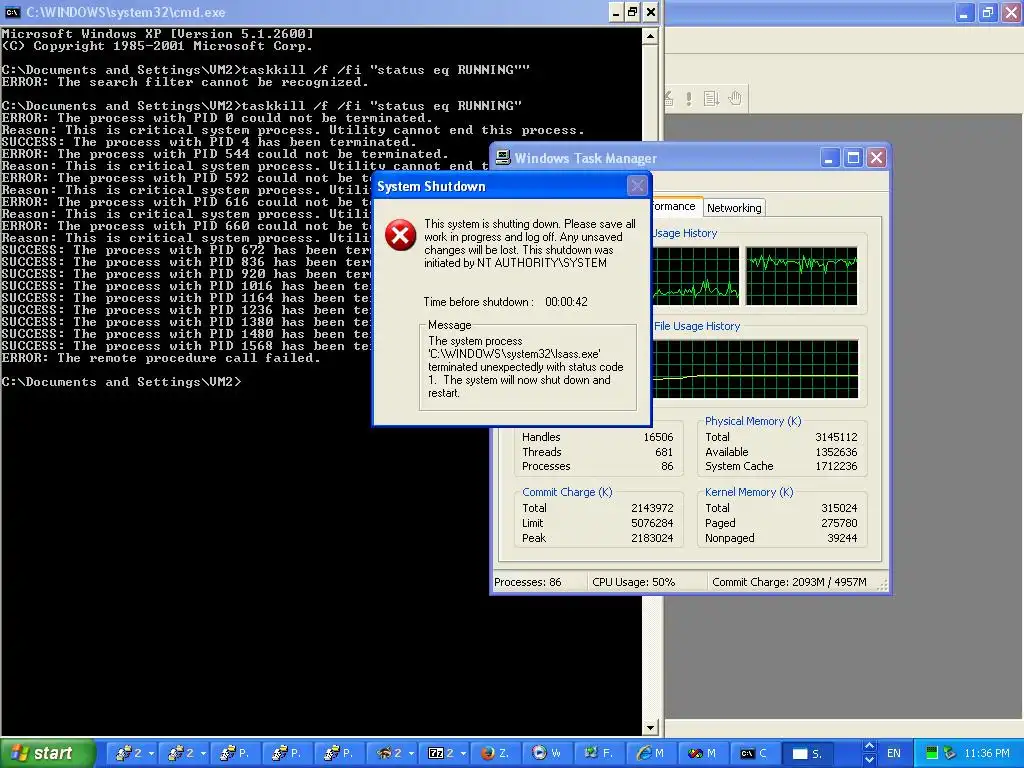Click the Commit Charge Peak value 2183024

point(652,538)
